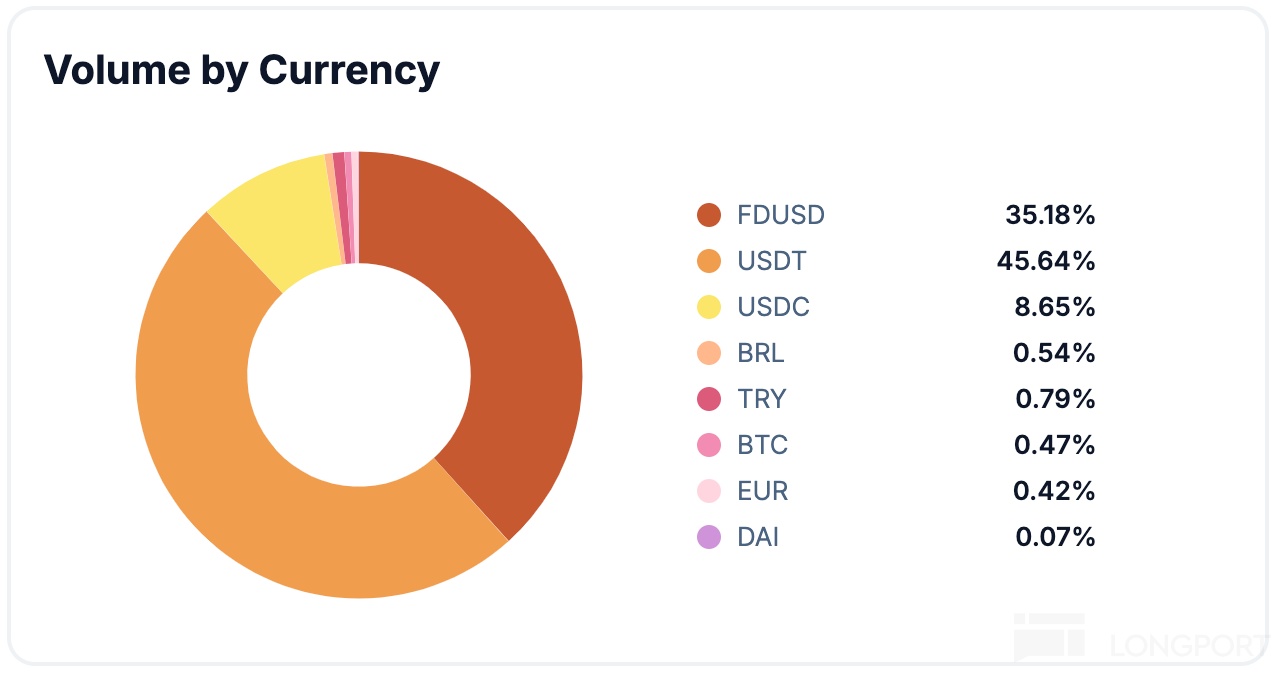Click the 35.18% percentage value
The width and height of the screenshot is (1286, 678).
point(1050,215)
